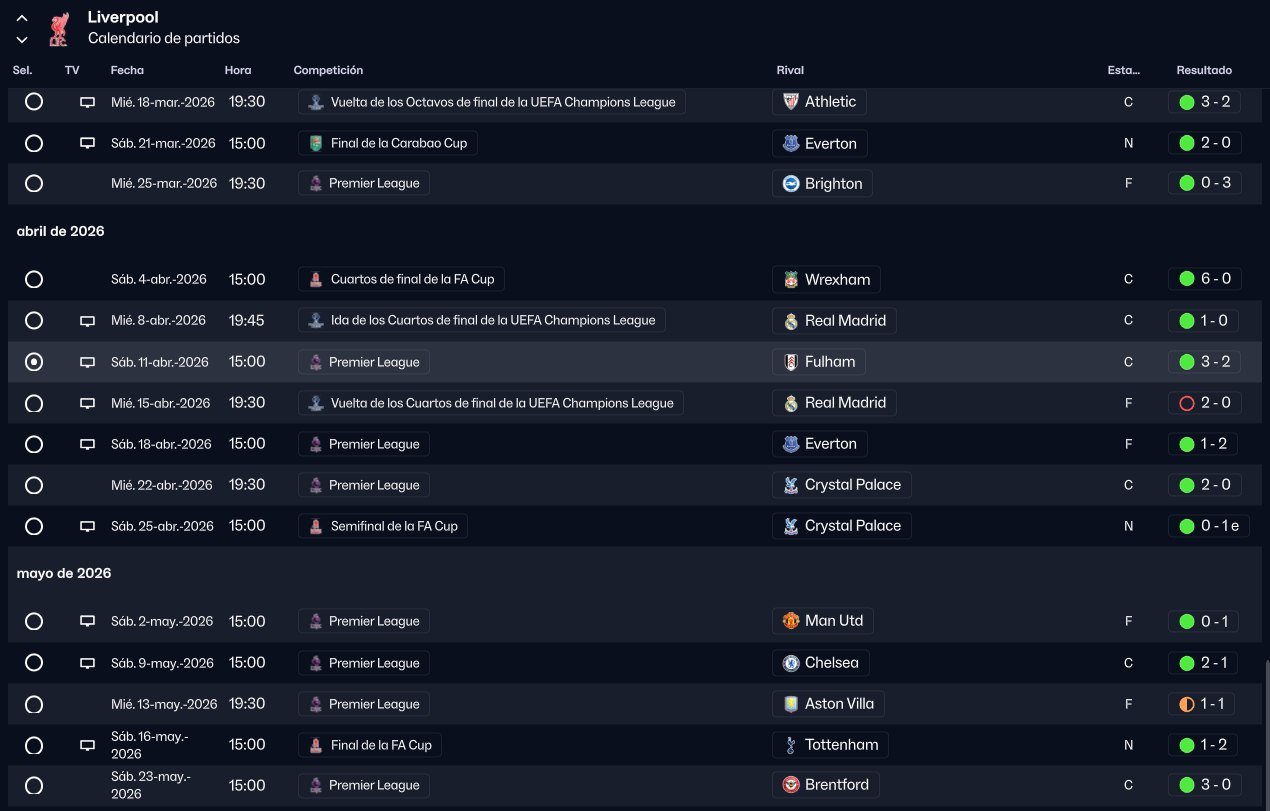The image size is (1270, 811).
Task: Click the TV broadcast icon for the Chelsea match
Action: 87,663
